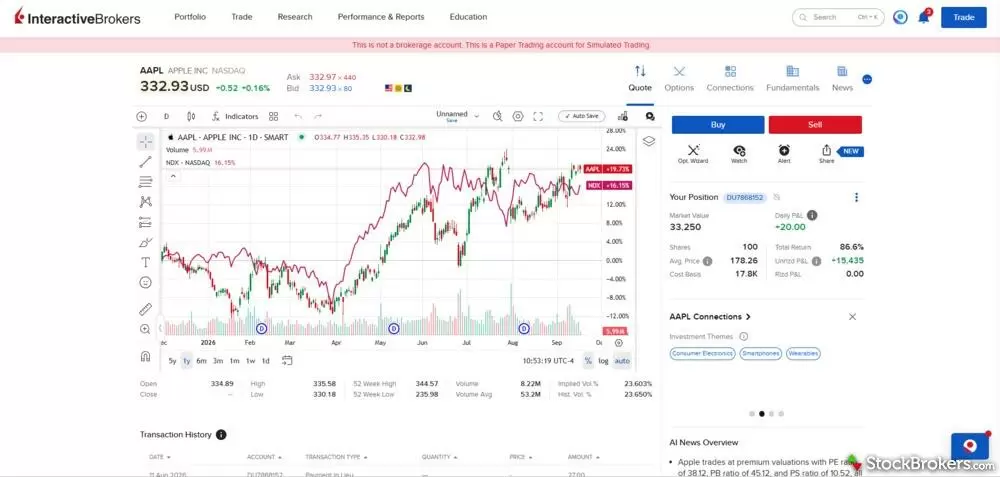Image resolution: width=1000 pixels, height=477 pixels.
Task: Select the 1w time range
Action: (251, 361)
